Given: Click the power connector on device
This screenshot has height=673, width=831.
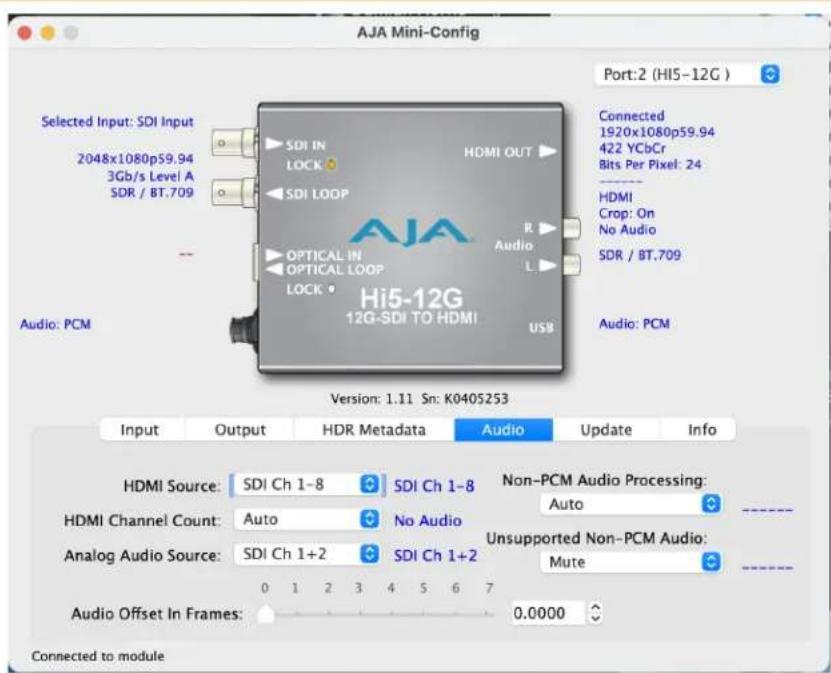Looking at the screenshot, I should (x=243, y=330).
